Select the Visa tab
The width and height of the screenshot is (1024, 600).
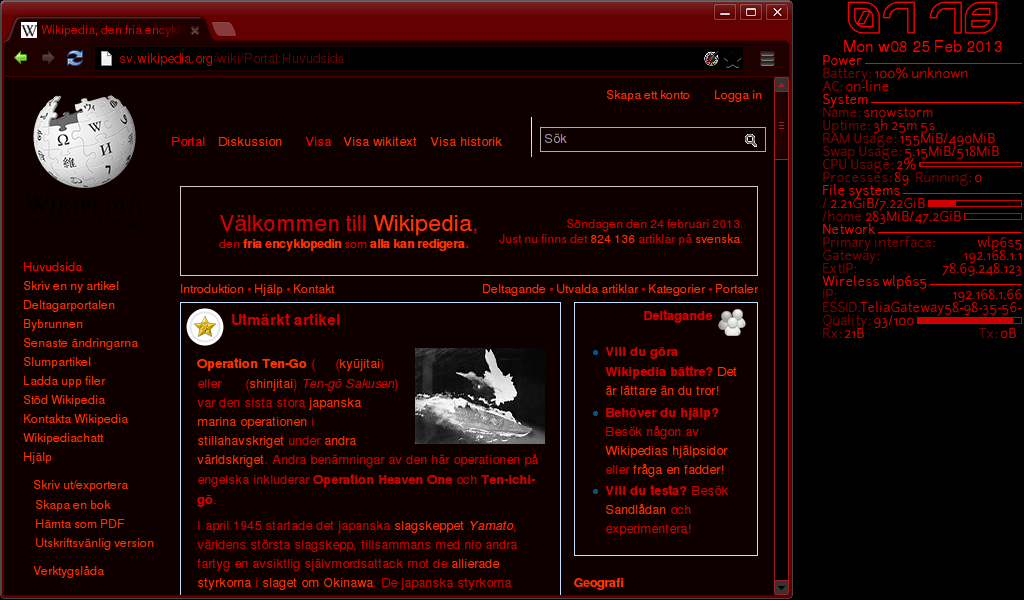tap(318, 142)
